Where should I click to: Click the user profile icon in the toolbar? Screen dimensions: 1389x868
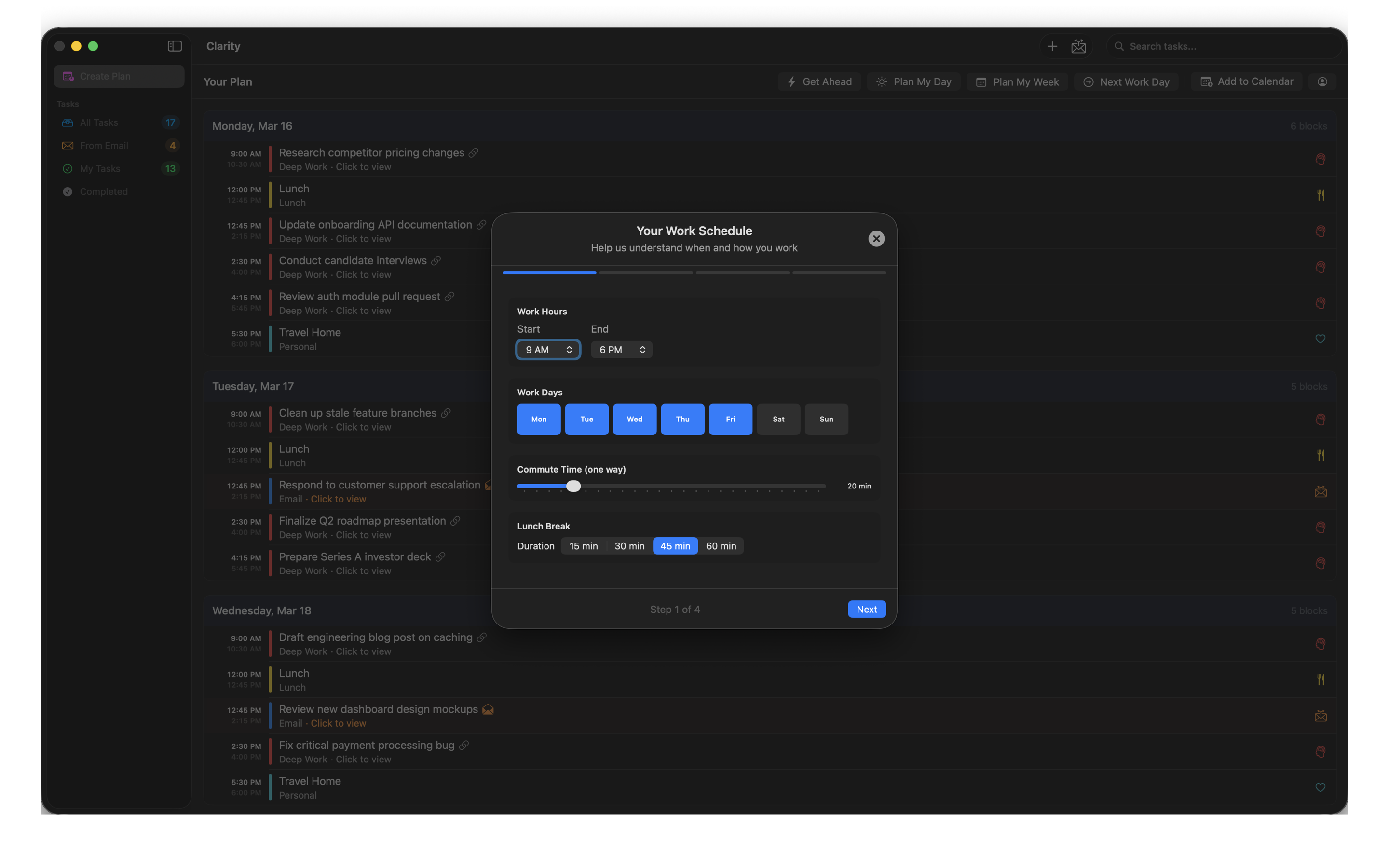[x=1322, y=81]
